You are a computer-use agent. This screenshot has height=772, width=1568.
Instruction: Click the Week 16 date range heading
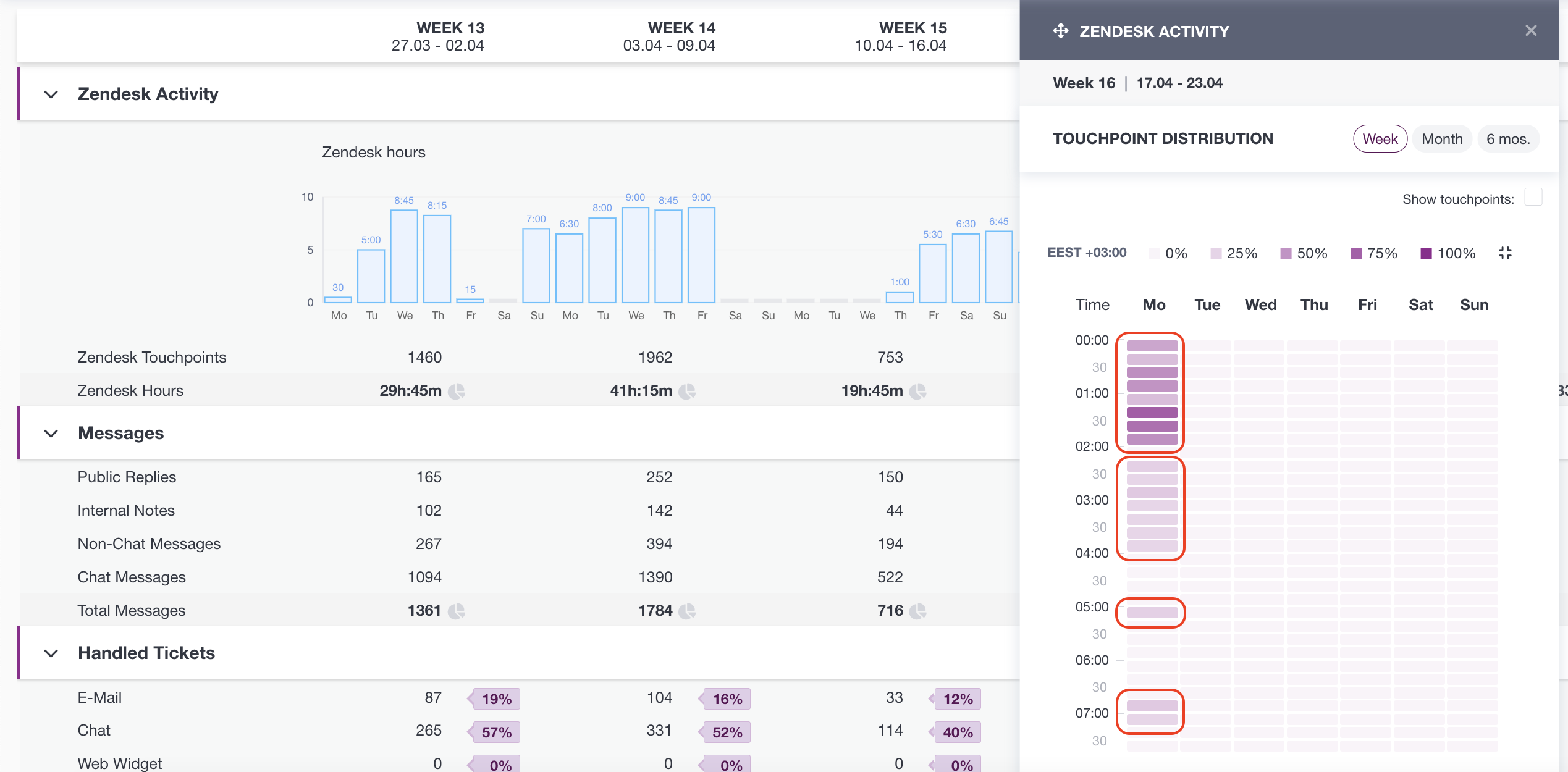click(x=1137, y=83)
